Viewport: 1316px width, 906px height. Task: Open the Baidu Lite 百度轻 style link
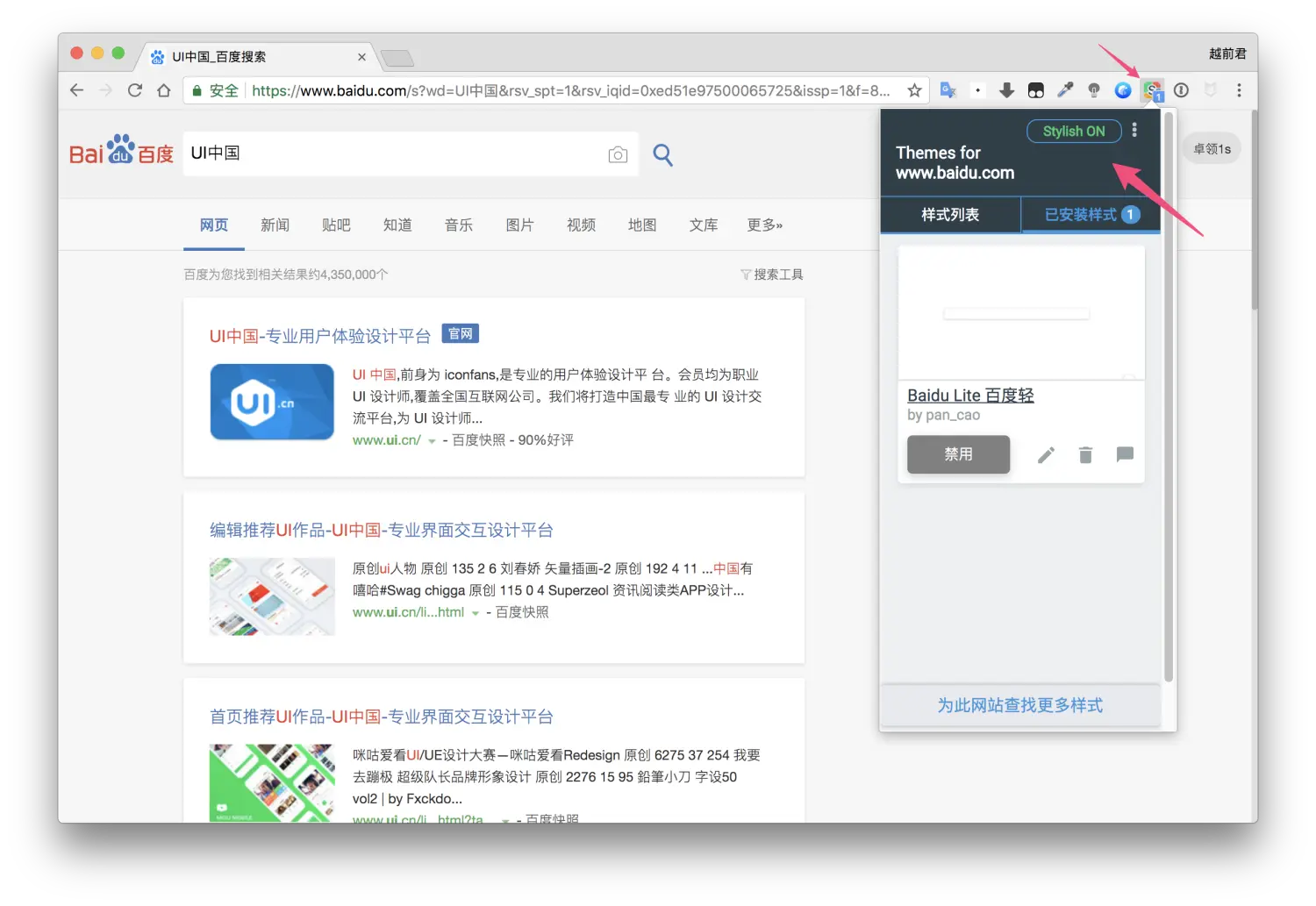pos(970,396)
